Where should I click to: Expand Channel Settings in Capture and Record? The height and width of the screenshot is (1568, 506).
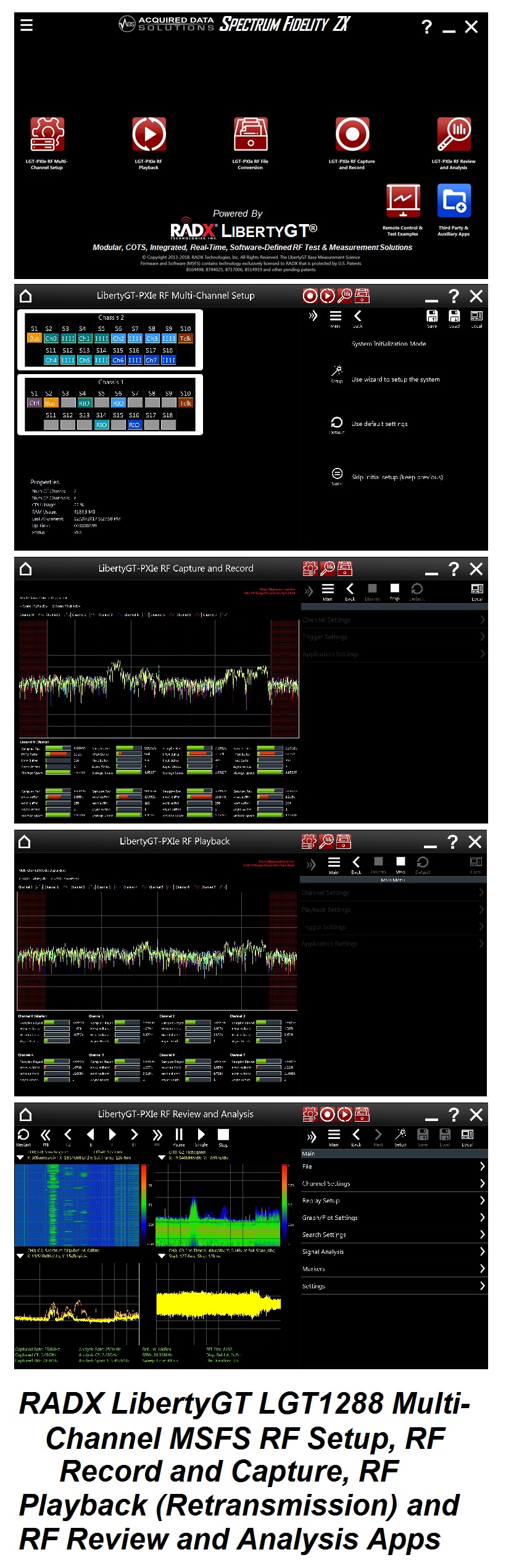tap(394, 620)
